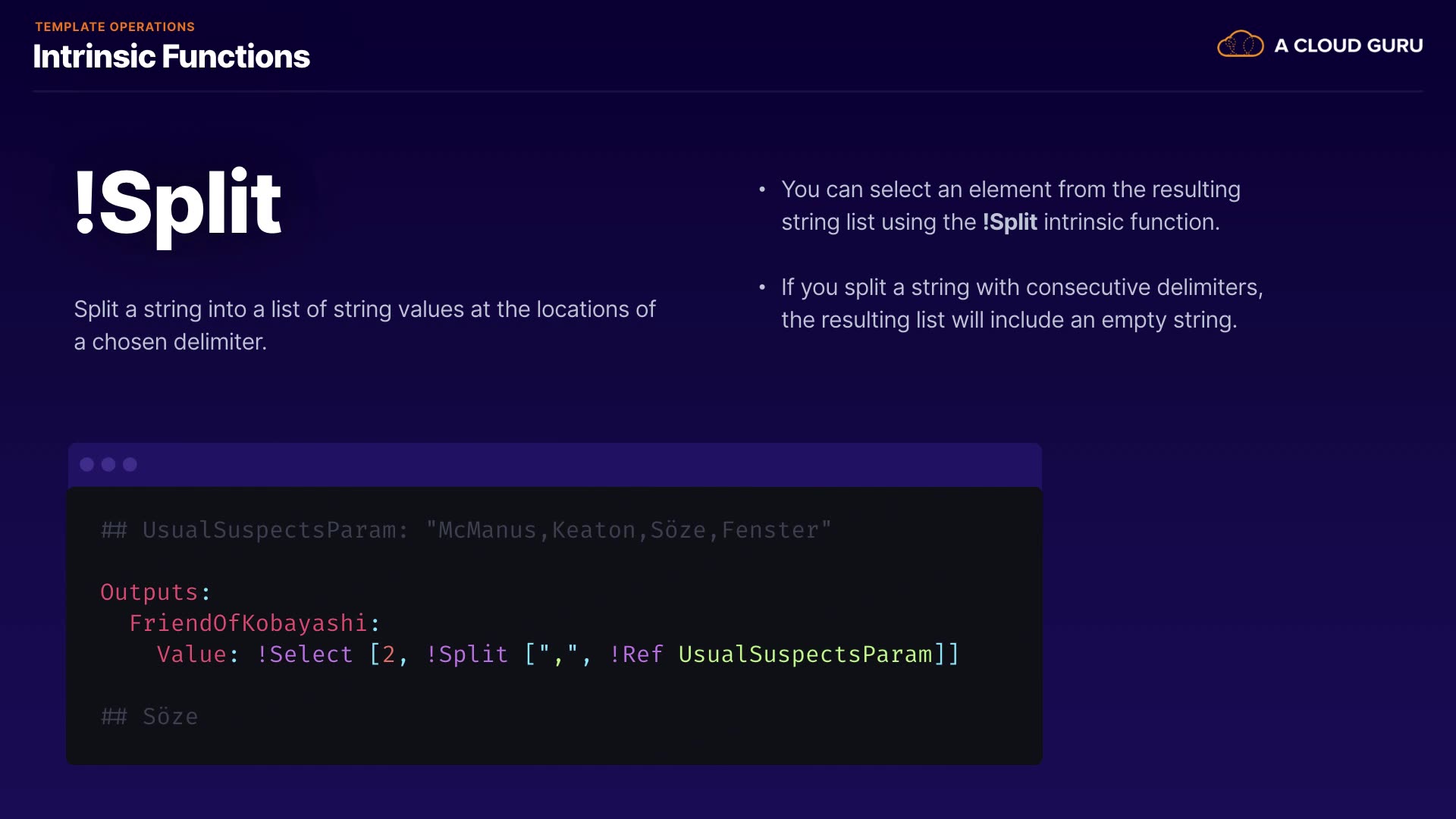
Task: Click the third window dot in code panel
Action: (x=130, y=464)
